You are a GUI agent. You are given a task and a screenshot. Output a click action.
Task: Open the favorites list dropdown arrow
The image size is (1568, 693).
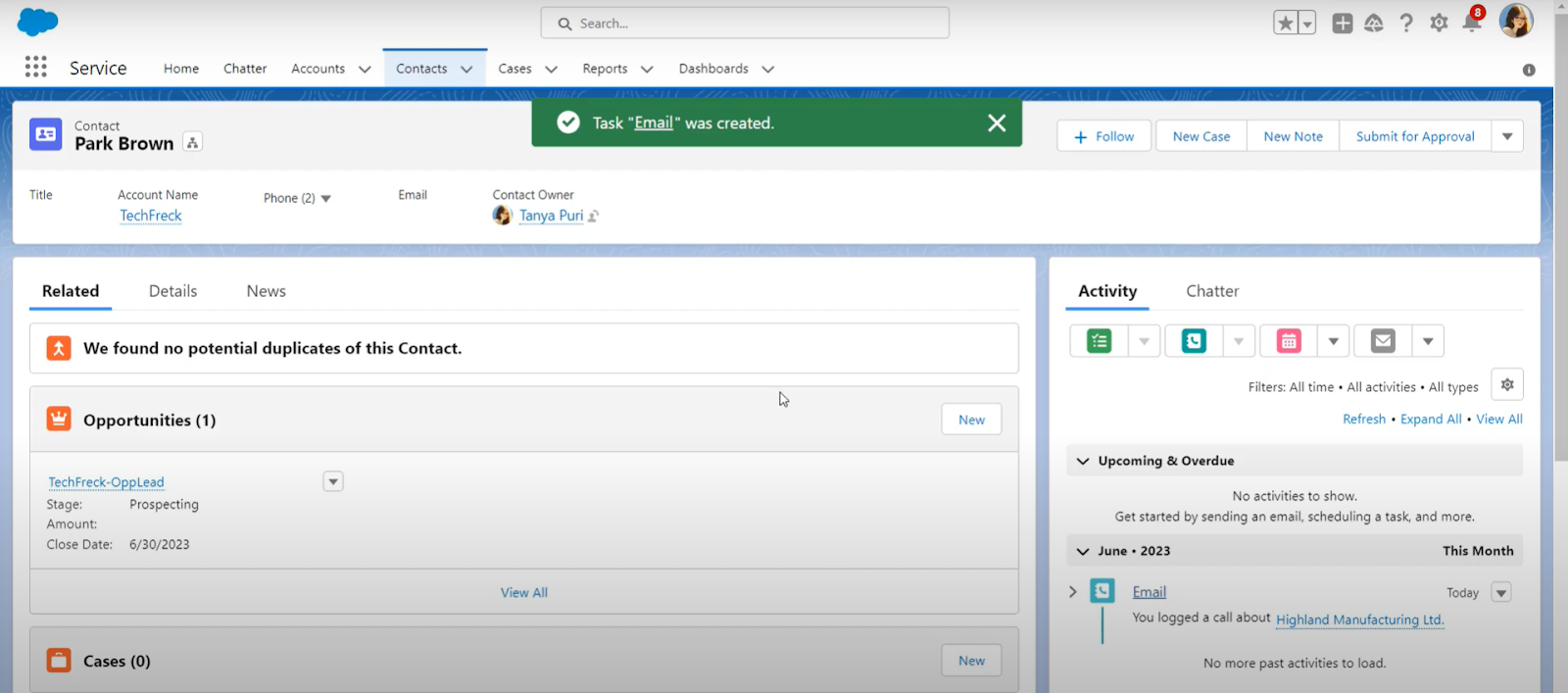[x=1307, y=23]
